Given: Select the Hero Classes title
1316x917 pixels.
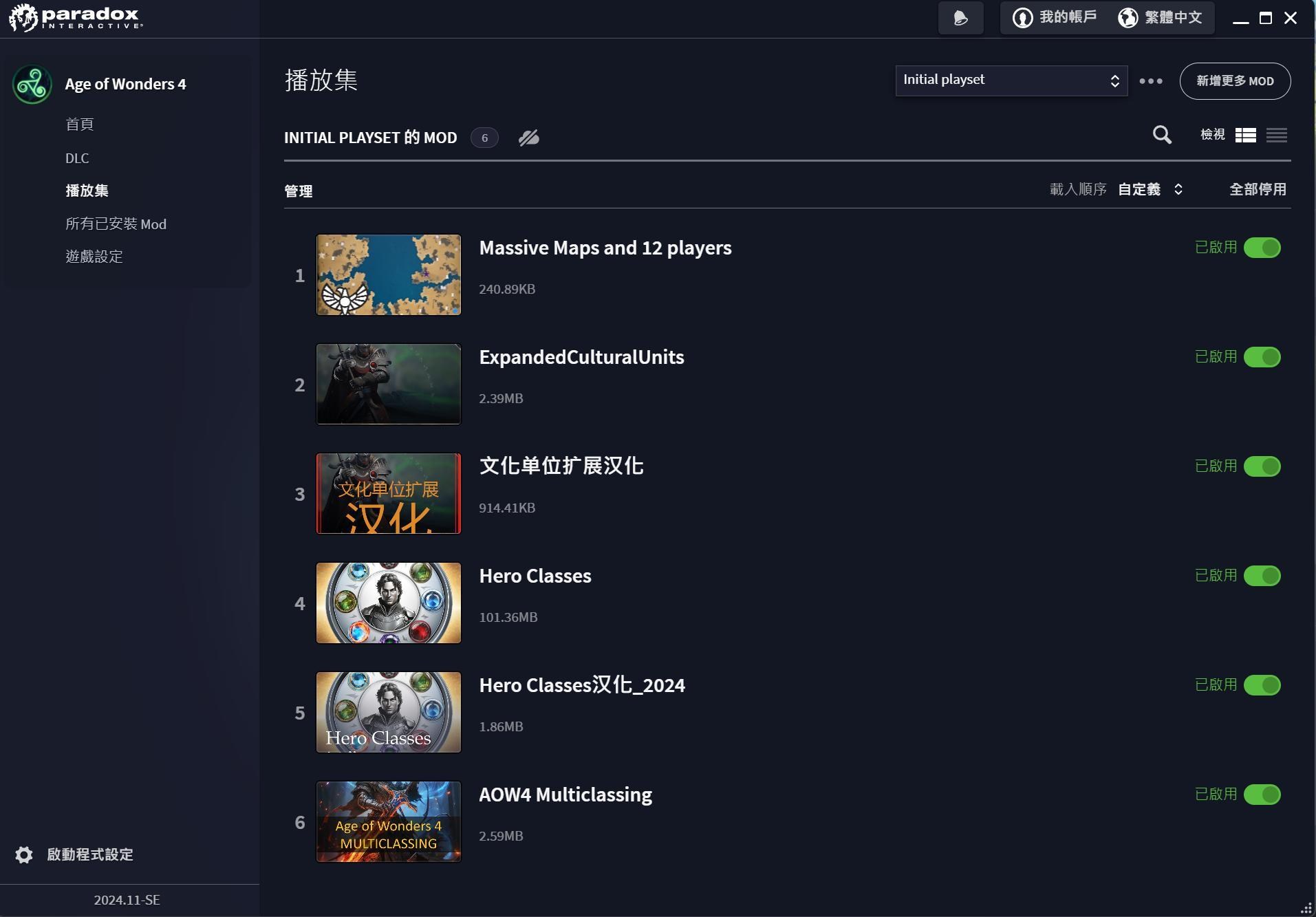Looking at the screenshot, I should 535,576.
